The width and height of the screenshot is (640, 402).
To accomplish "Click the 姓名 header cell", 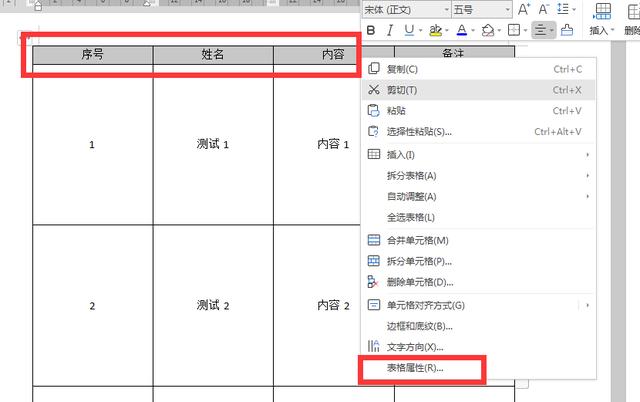I will (213, 54).
